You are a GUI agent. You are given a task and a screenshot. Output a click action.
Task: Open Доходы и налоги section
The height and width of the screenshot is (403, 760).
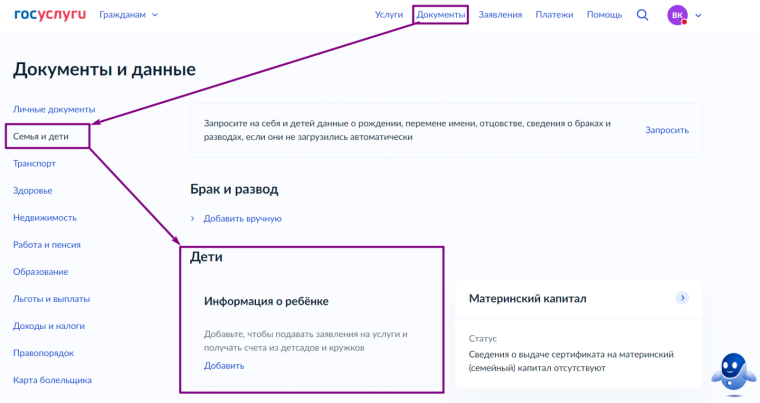coord(48,326)
